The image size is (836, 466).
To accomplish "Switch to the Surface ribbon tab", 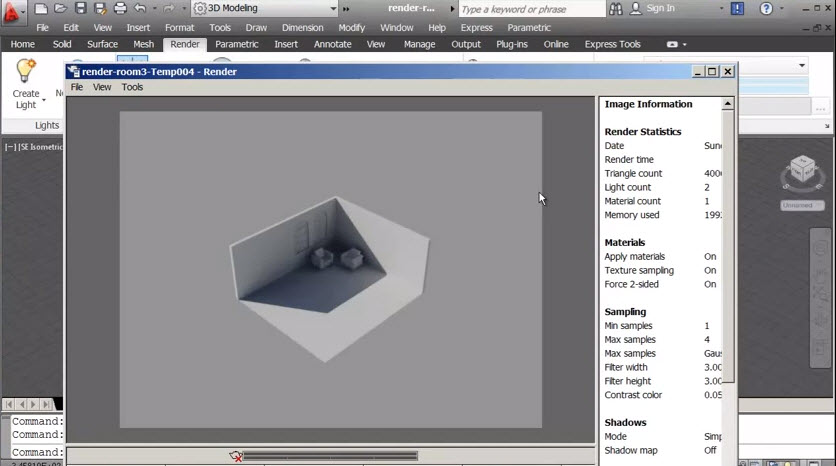I will pyautogui.click(x=102, y=44).
